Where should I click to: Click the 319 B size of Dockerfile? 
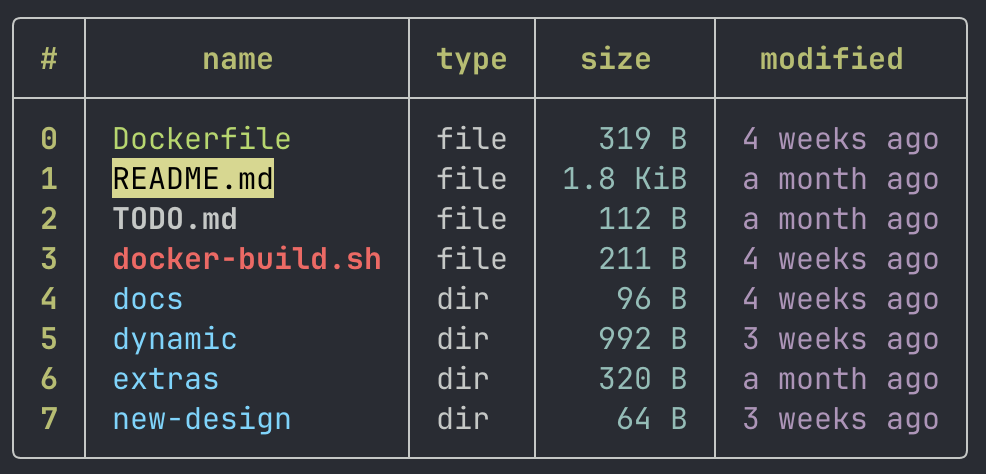tap(642, 139)
